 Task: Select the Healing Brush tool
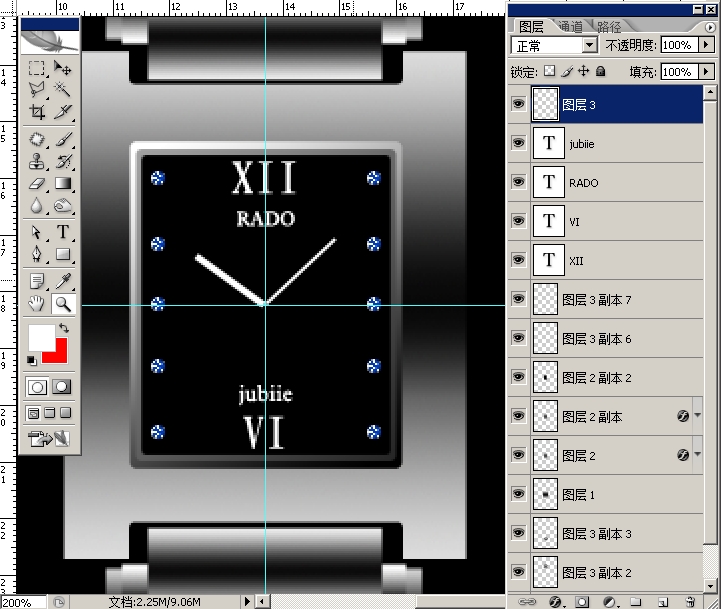[x=37, y=139]
